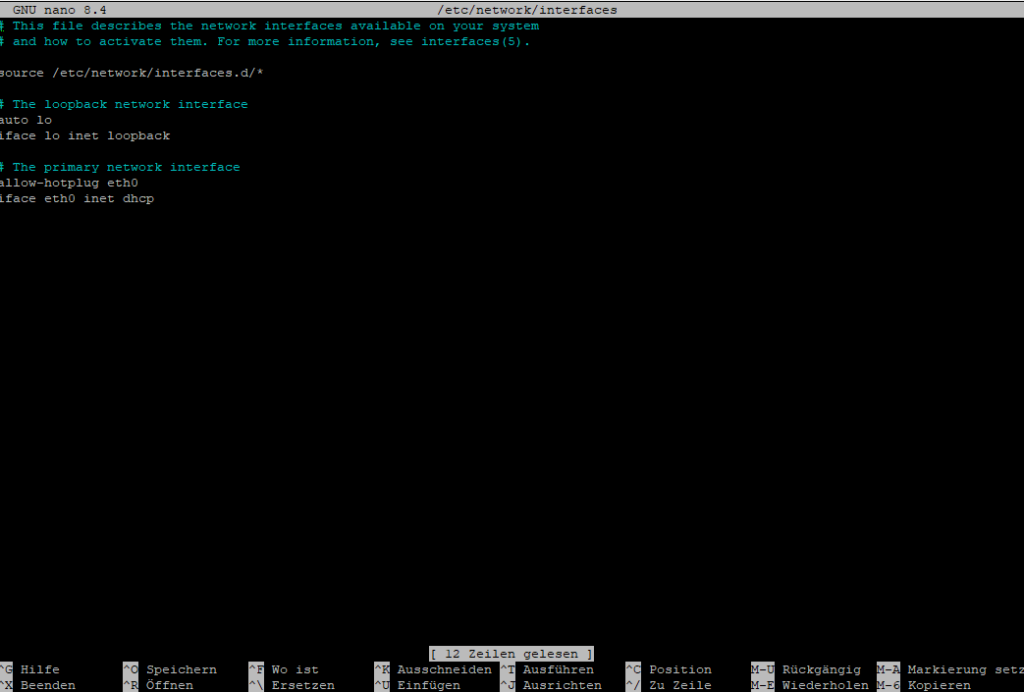The width and height of the screenshot is (1024, 692).
Task: Click the Wo ist search shortcut
Action: pos(295,670)
